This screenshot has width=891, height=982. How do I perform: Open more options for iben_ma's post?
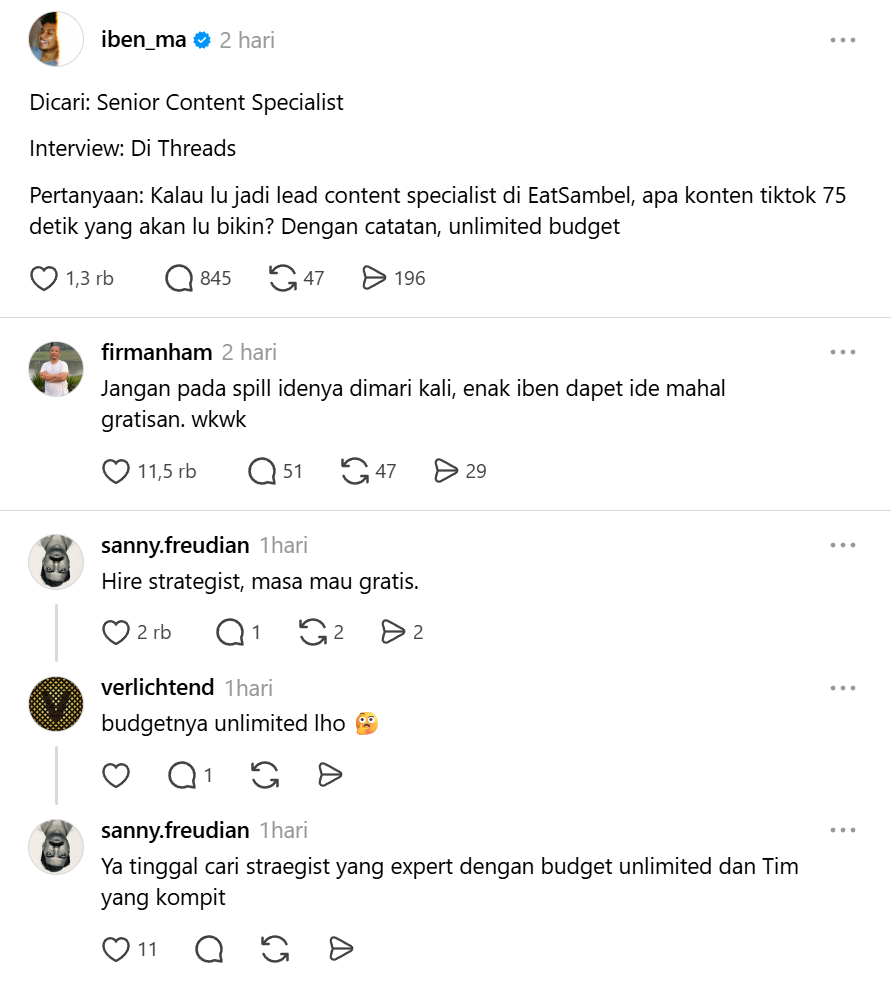point(842,40)
